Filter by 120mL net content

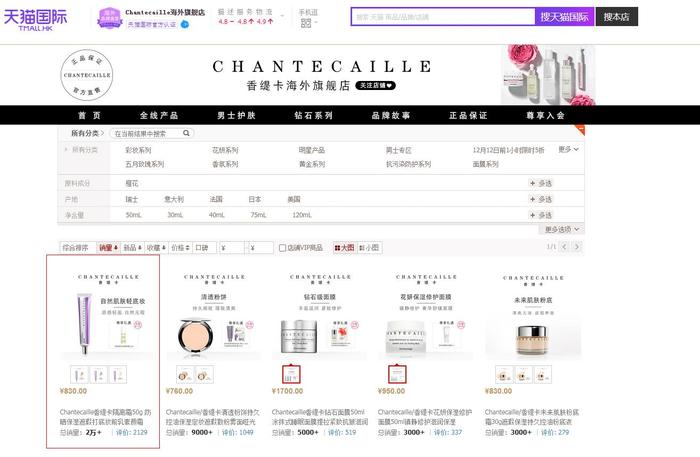(302, 215)
